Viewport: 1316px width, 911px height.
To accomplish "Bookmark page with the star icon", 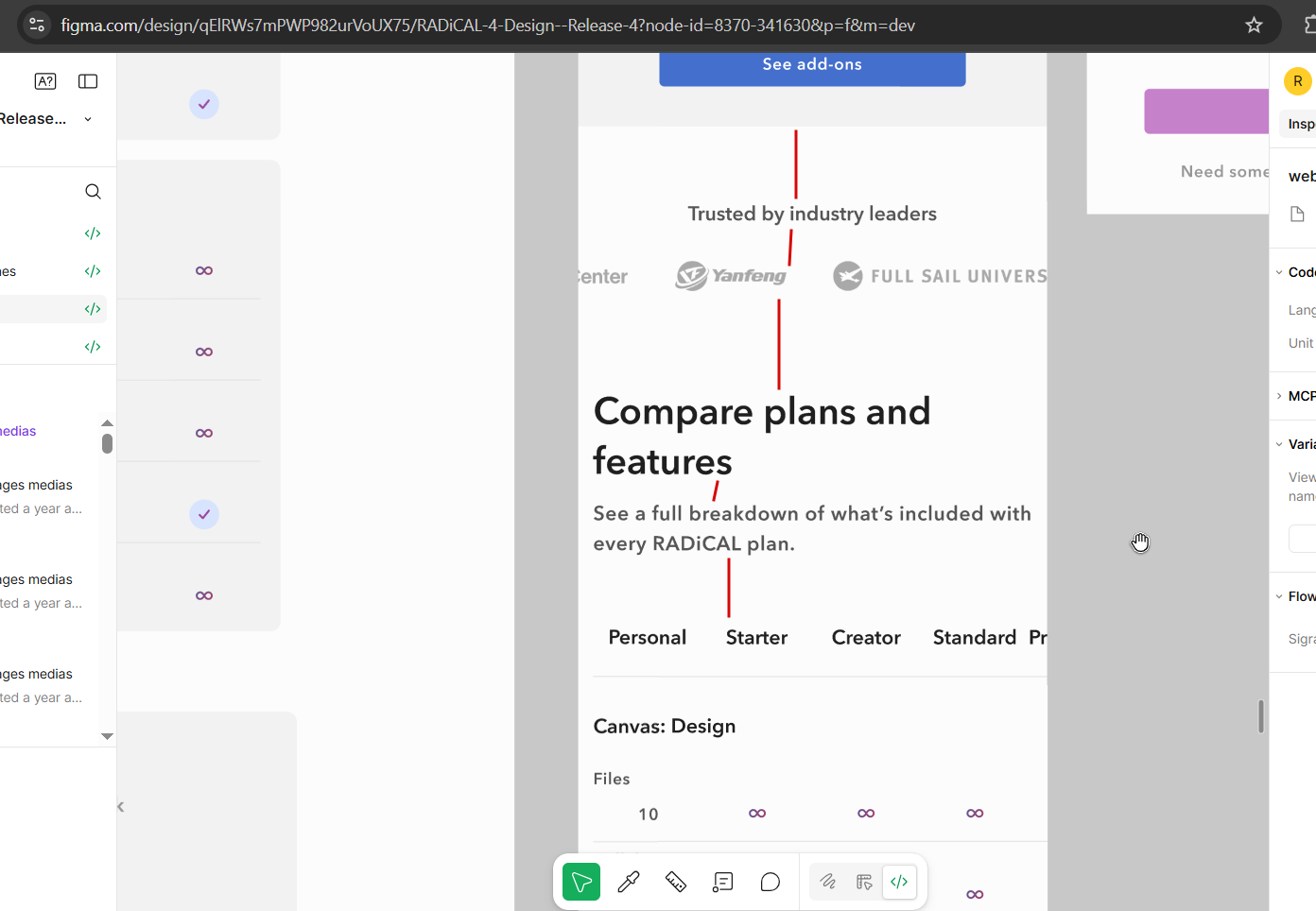I will 1254,26.
